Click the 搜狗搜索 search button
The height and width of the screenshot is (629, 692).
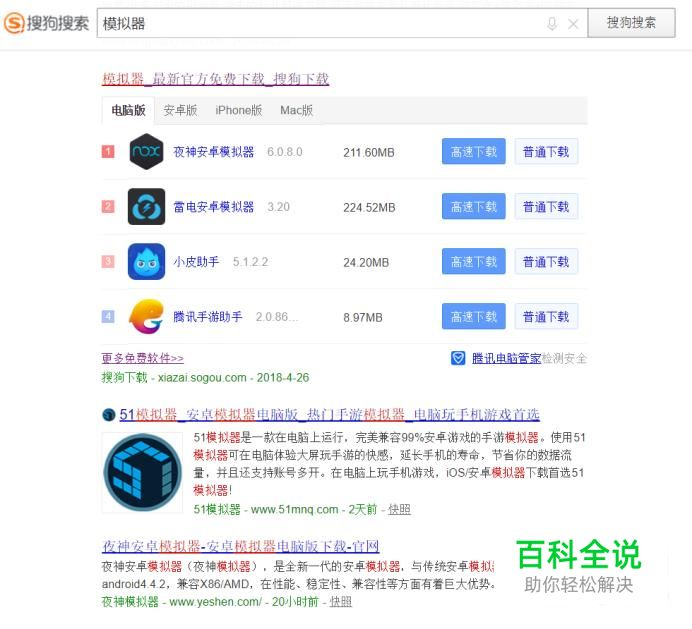631,23
